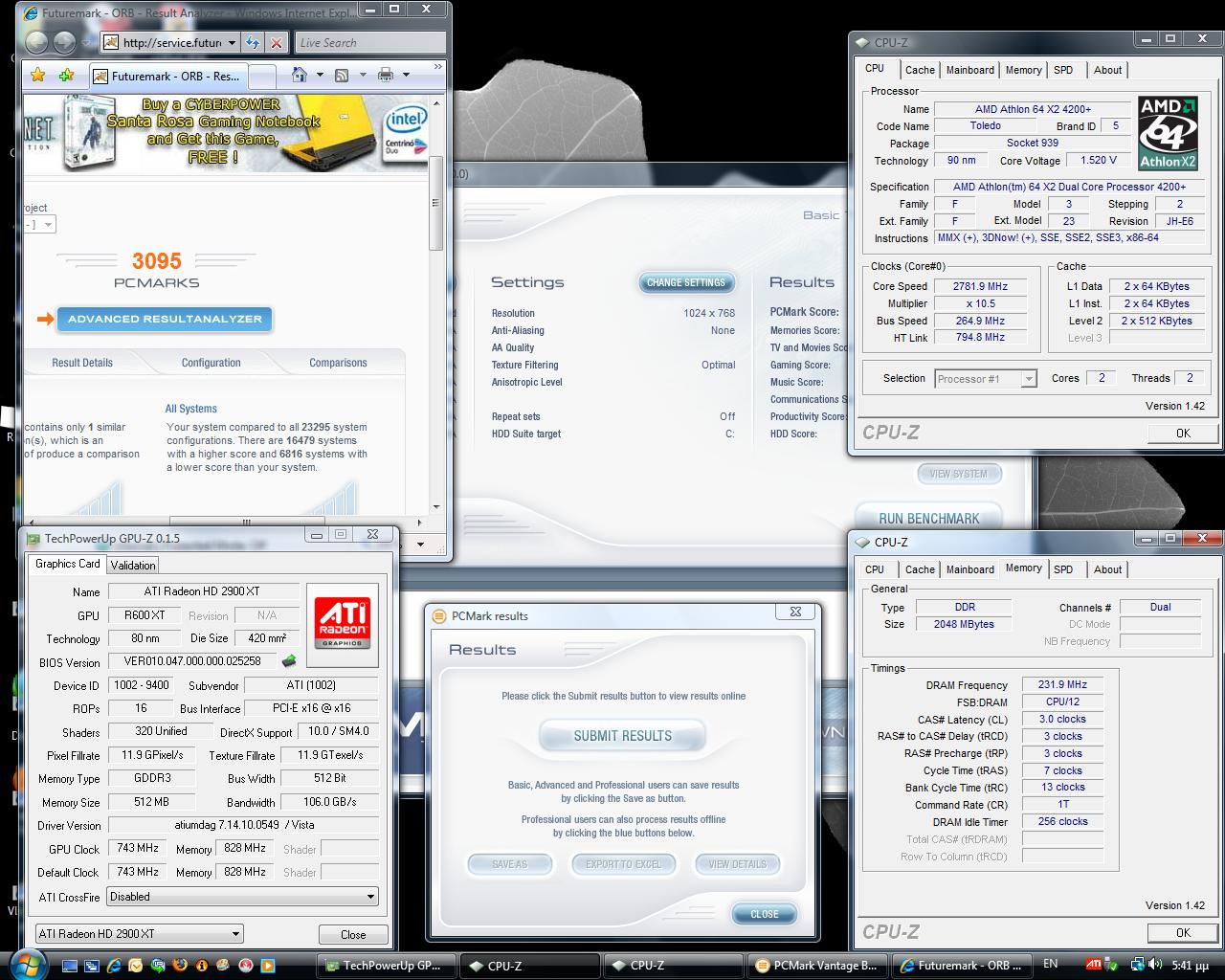1225x980 pixels.
Task: Close the PCMark results dialog
Action: (x=764, y=914)
